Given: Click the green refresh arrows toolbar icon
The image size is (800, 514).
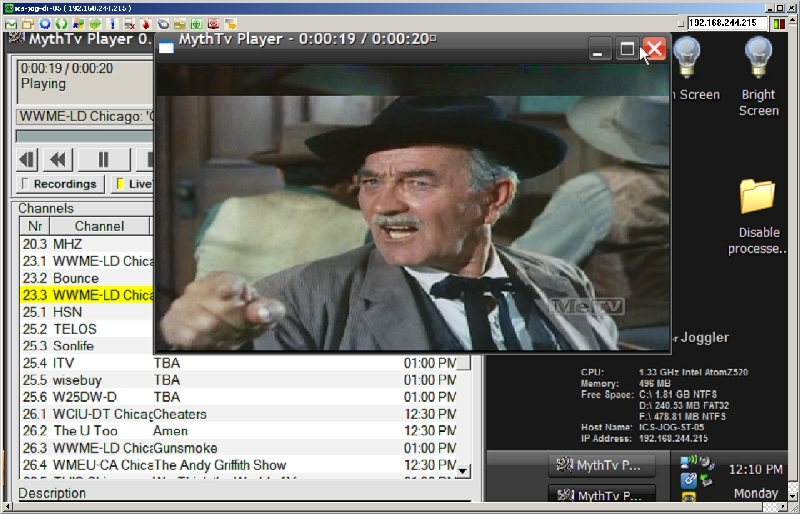Looking at the screenshot, I should coord(62,24).
